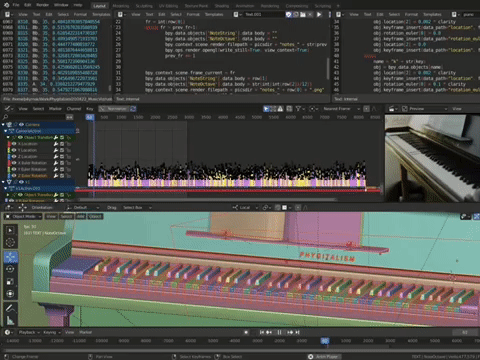Viewport: 480px width, 360px height.
Task: Choose the Measure tool in viewport toolbar
Action: tap(10, 321)
